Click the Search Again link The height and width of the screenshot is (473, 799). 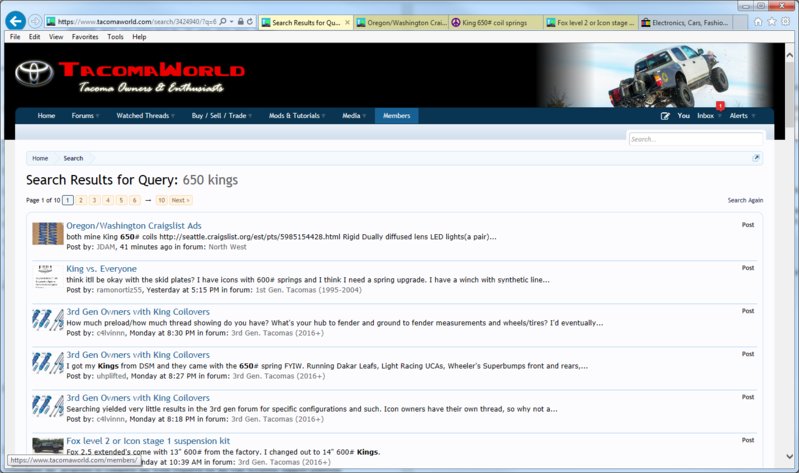[x=745, y=200]
